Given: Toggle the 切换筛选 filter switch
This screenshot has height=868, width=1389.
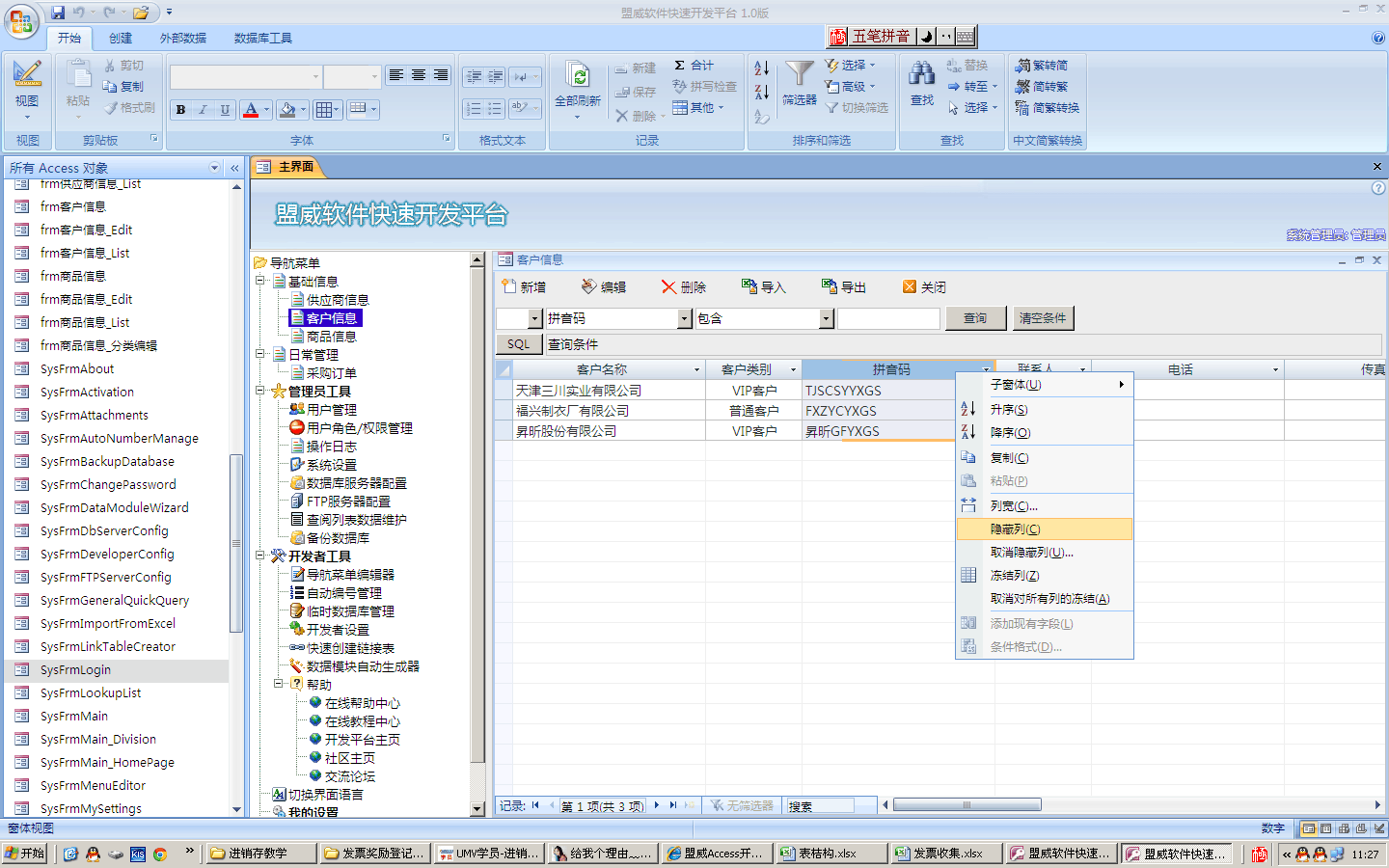Looking at the screenshot, I should tap(856, 108).
